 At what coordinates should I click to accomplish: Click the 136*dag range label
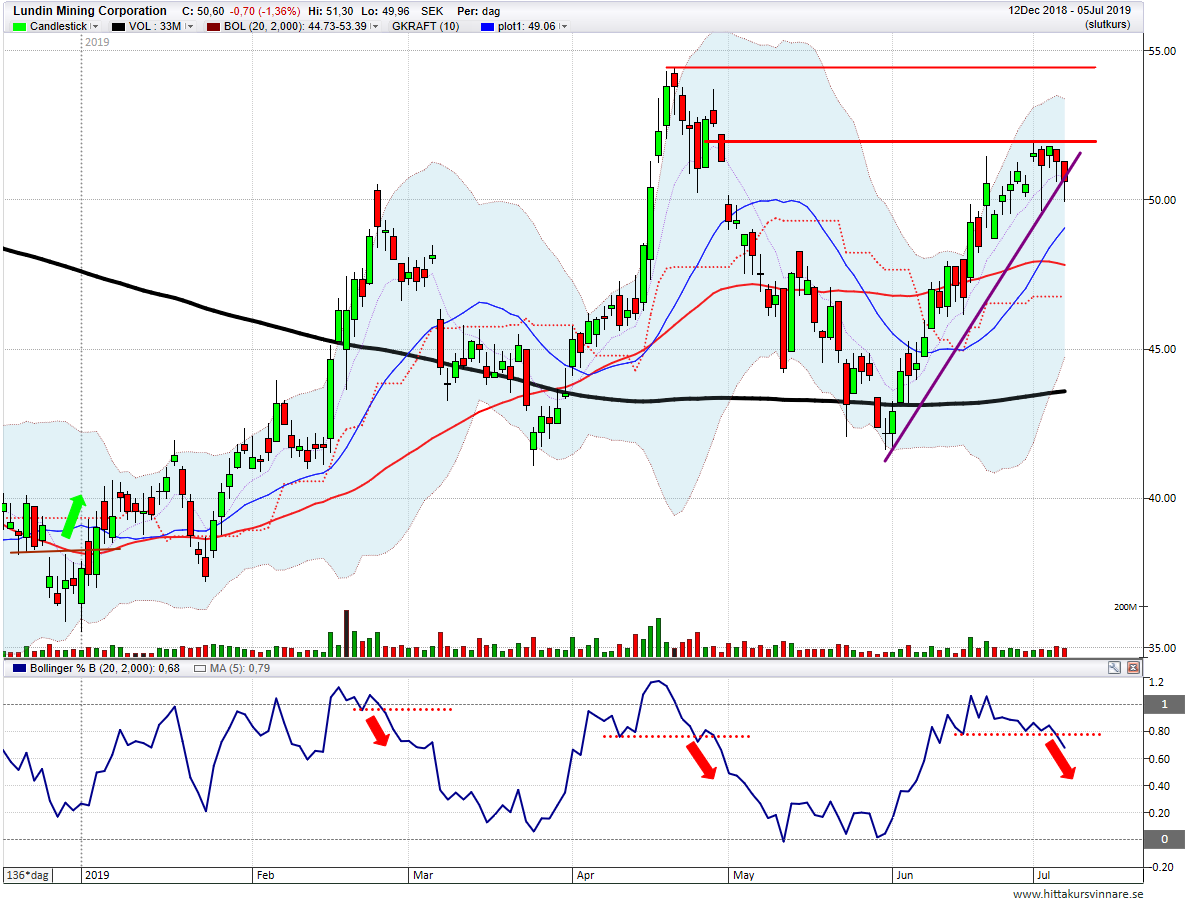pyautogui.click(x=28, y=875)
